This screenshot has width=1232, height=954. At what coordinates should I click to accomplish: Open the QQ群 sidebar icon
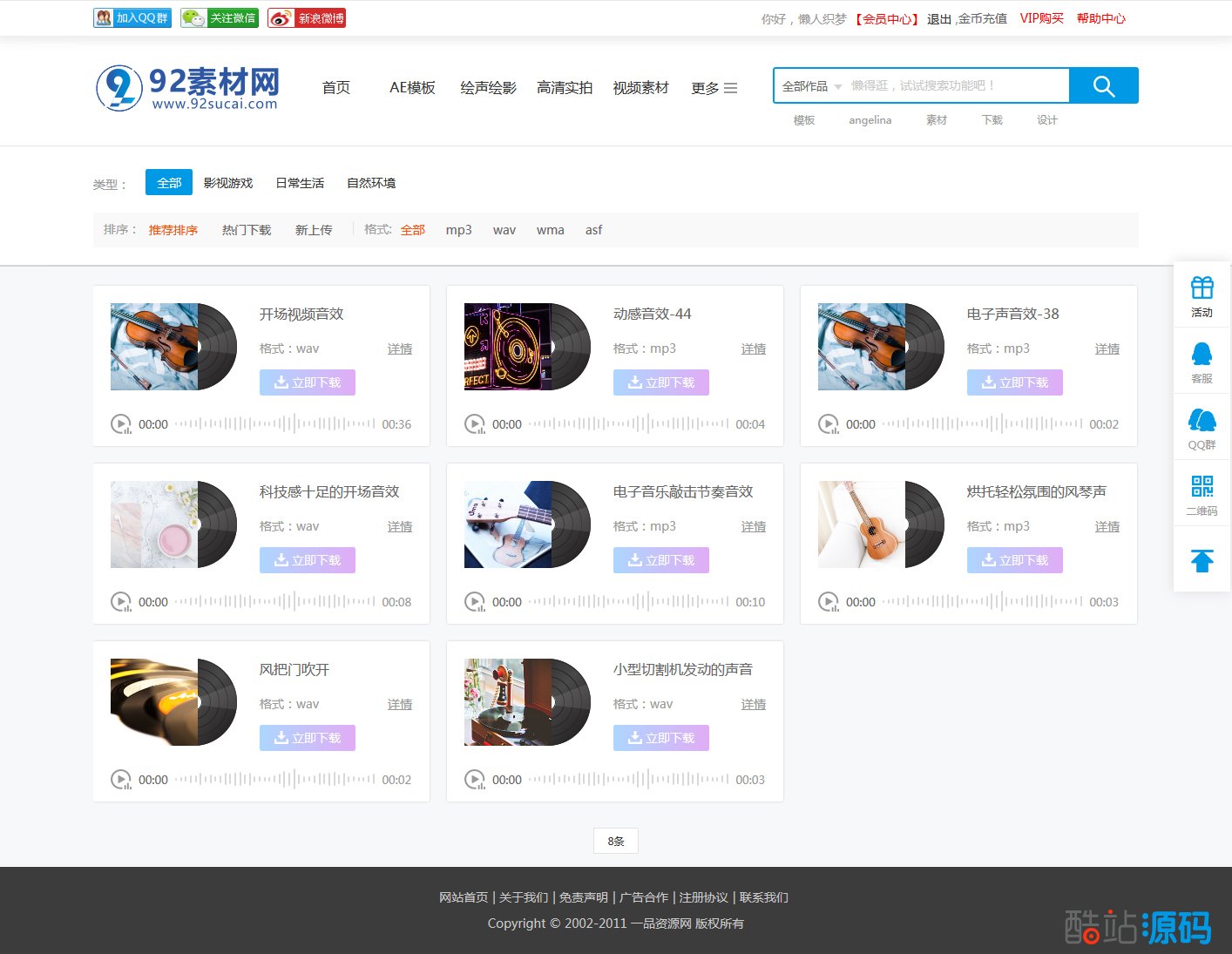coord(1202,427)
